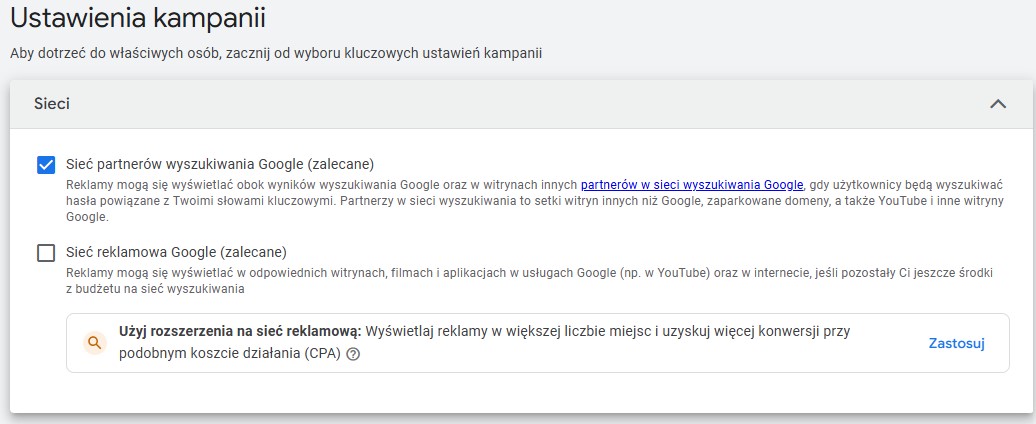Enable the Sieć reklamowa Google checkbox
Screen dimensions: 1036x424
(46, 253)
